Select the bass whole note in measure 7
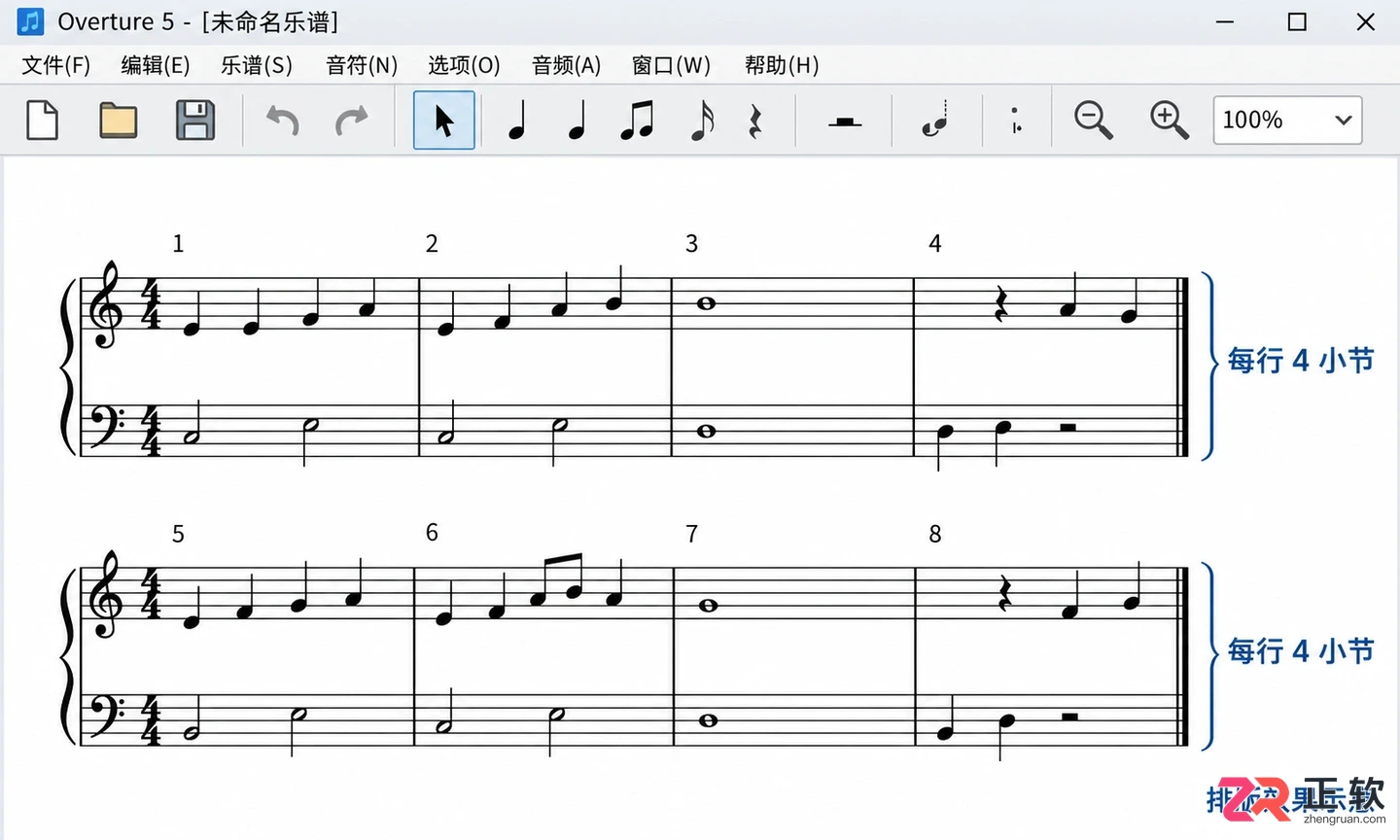 [708, 720]
